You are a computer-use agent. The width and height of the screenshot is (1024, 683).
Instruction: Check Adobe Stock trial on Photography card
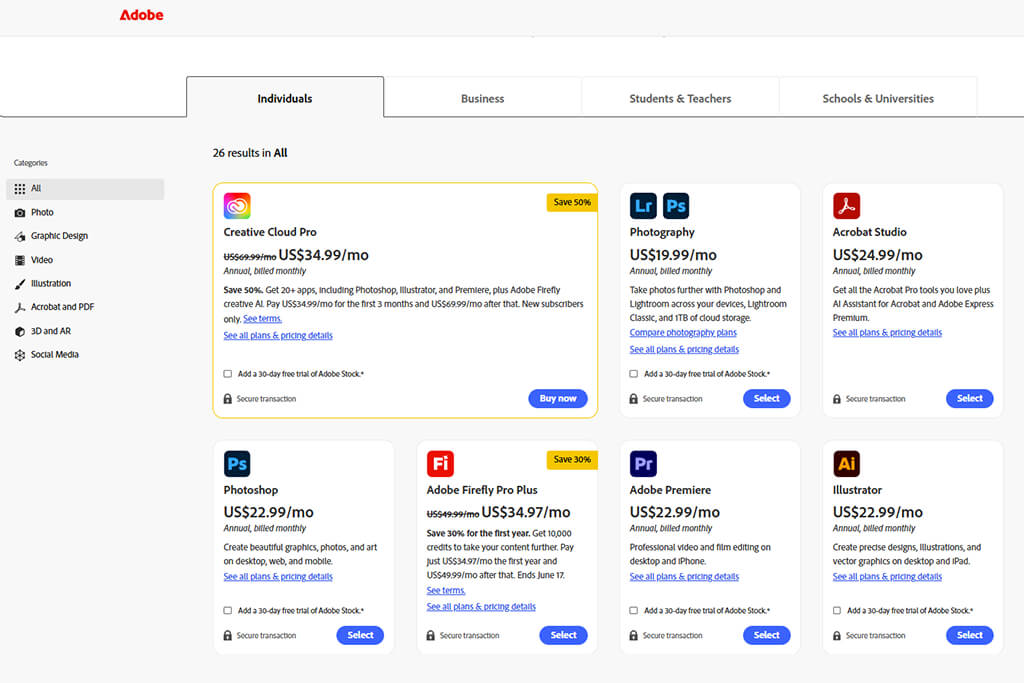tap(633, 374)
